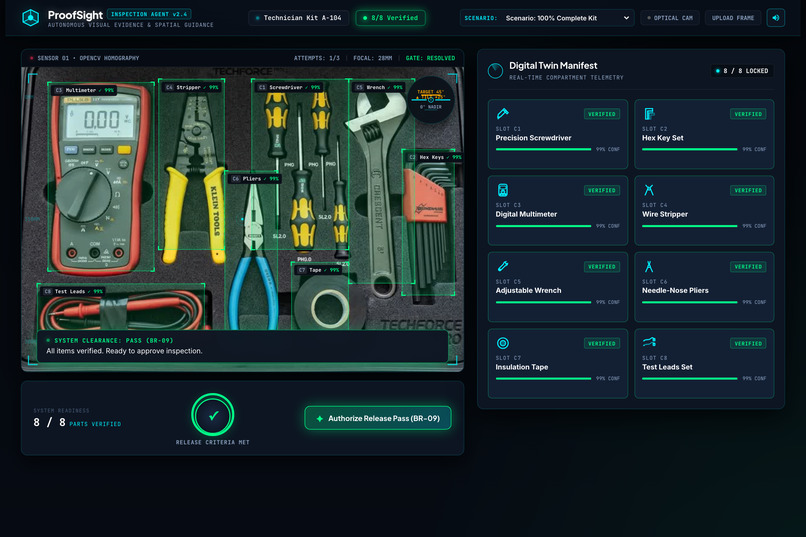
Task: Click the Technician Kit A-104 pill
Action: (x=298, y=18)
